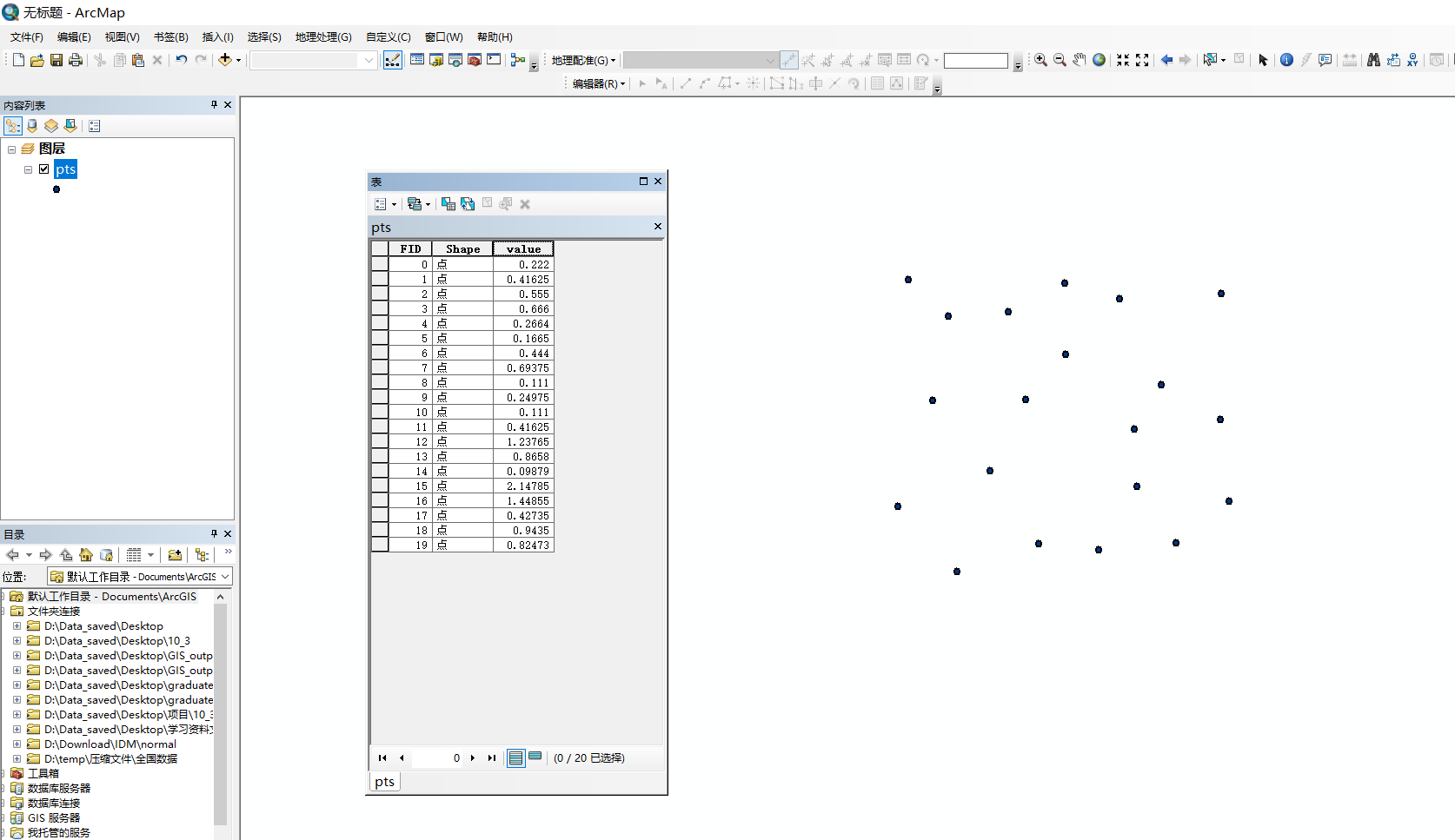
Task: Open the 窗口(W) menu
Action: pyautogui.click(x=443, y=37)
